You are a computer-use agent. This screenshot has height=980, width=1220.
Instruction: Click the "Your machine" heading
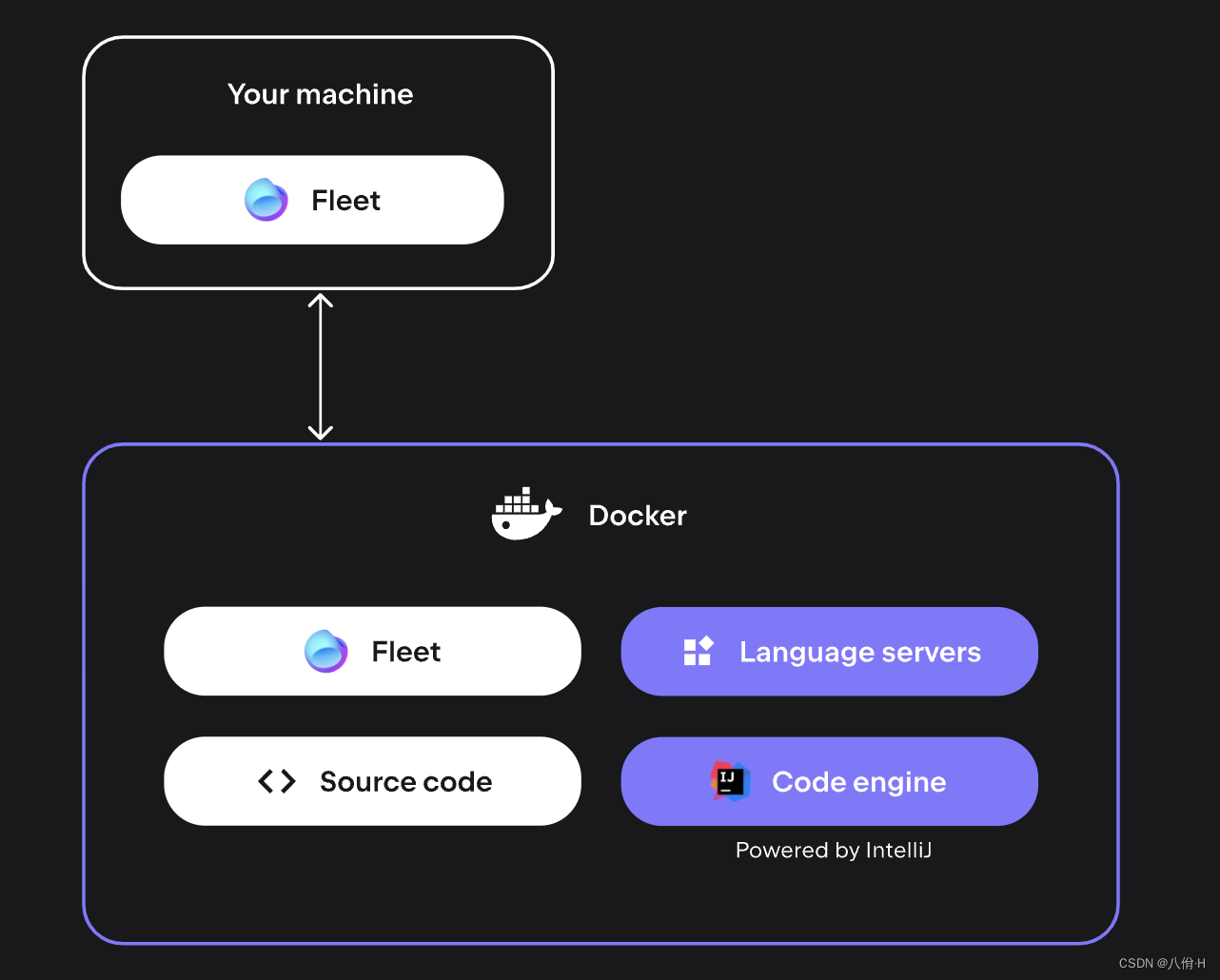click(321, 94)
